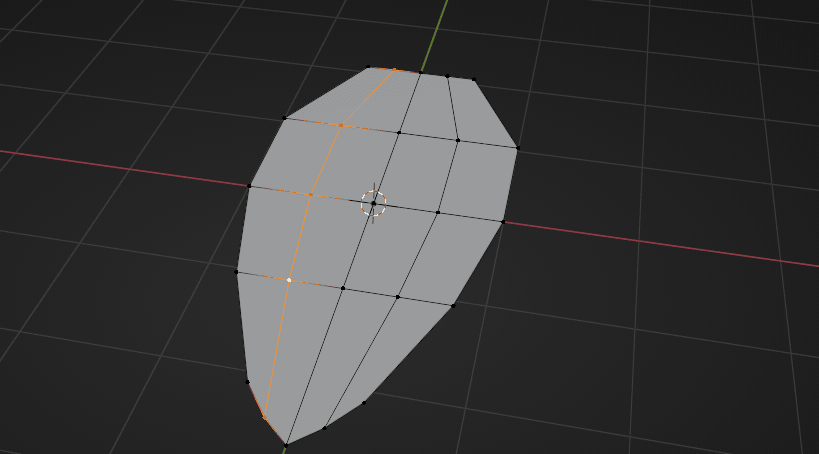
Task: Click the vertex immediately right of the 3D cursor
Action: pyautogui.click(x=438, y=212)
